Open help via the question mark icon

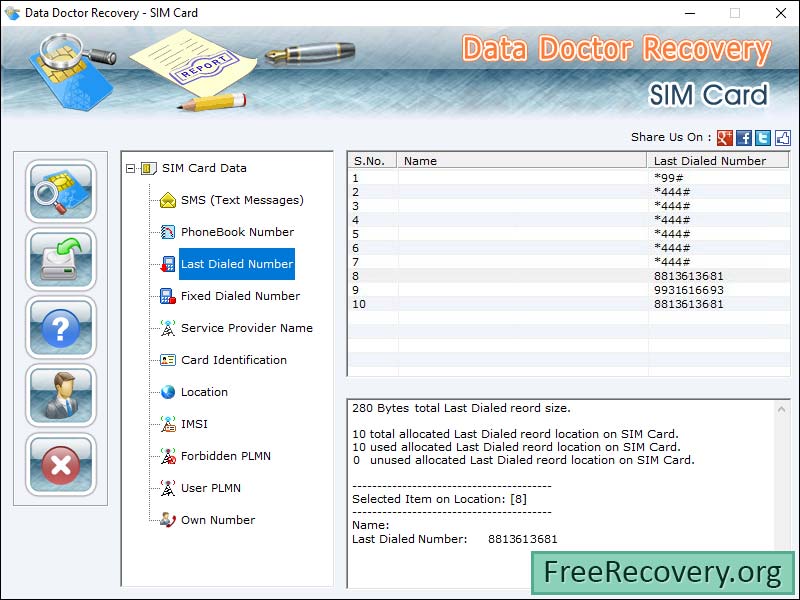tap(61, 326)
